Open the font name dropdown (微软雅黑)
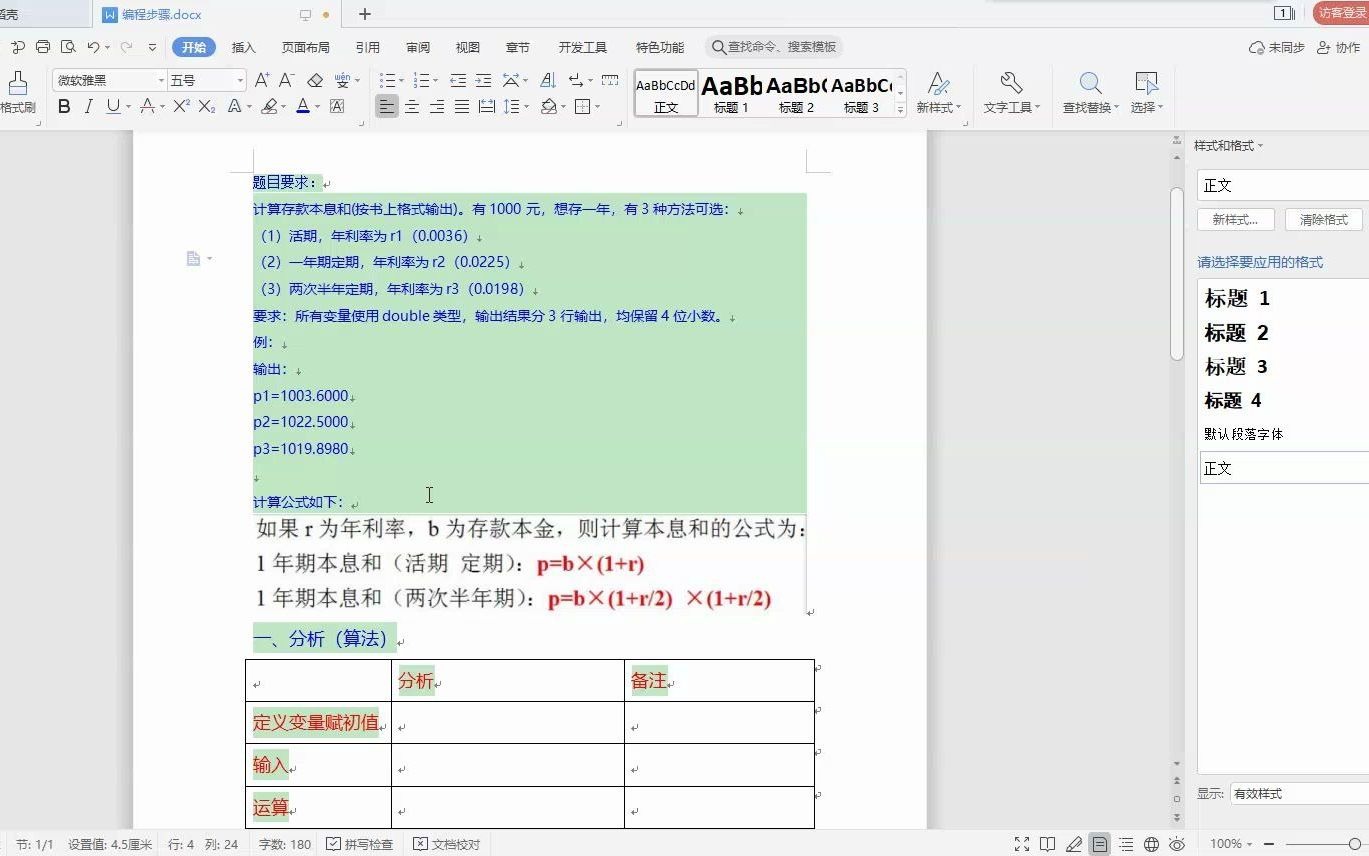Image resolution: width=1369 pixels, height=856 pixels. [160, 80]
